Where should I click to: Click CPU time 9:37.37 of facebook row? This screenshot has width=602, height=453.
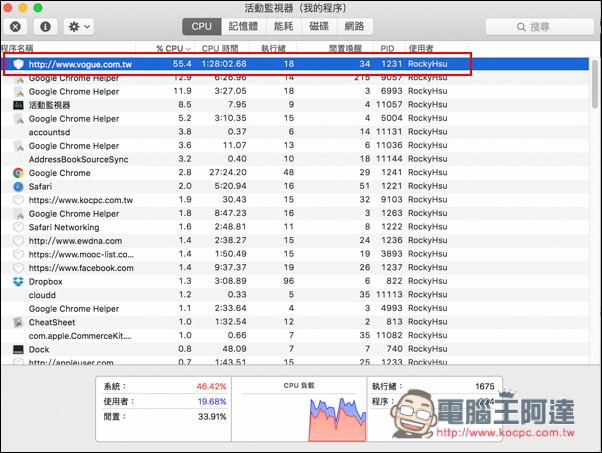(230, 268)
